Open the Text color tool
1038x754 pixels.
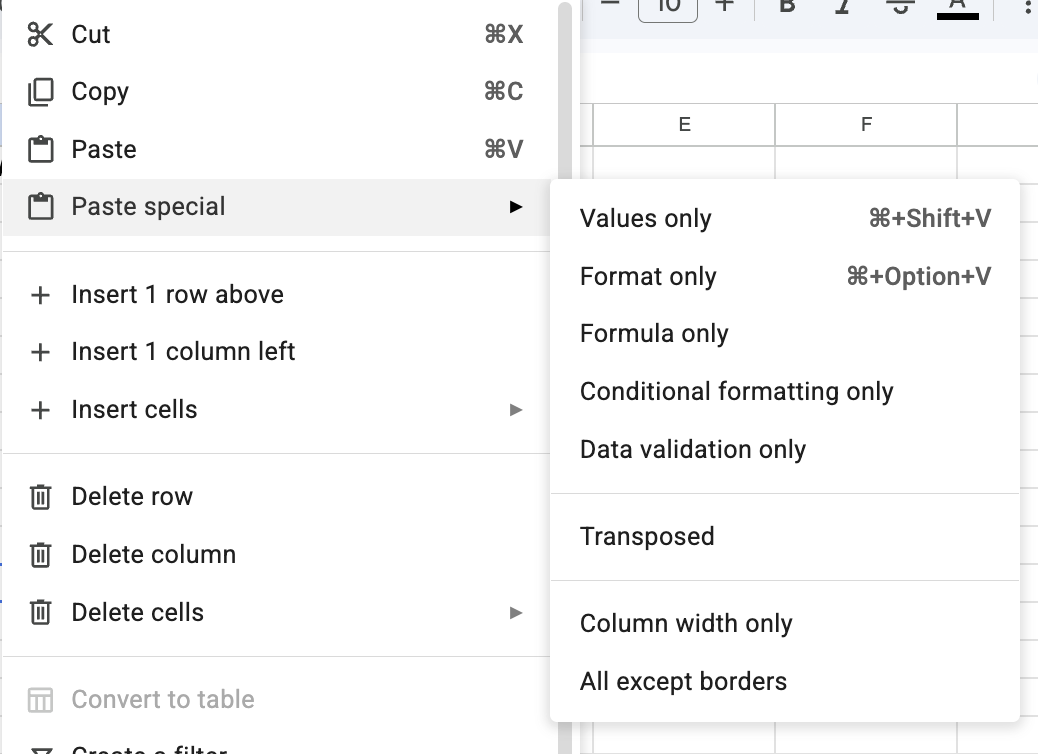pyautogui.click(x=957, y=8)
